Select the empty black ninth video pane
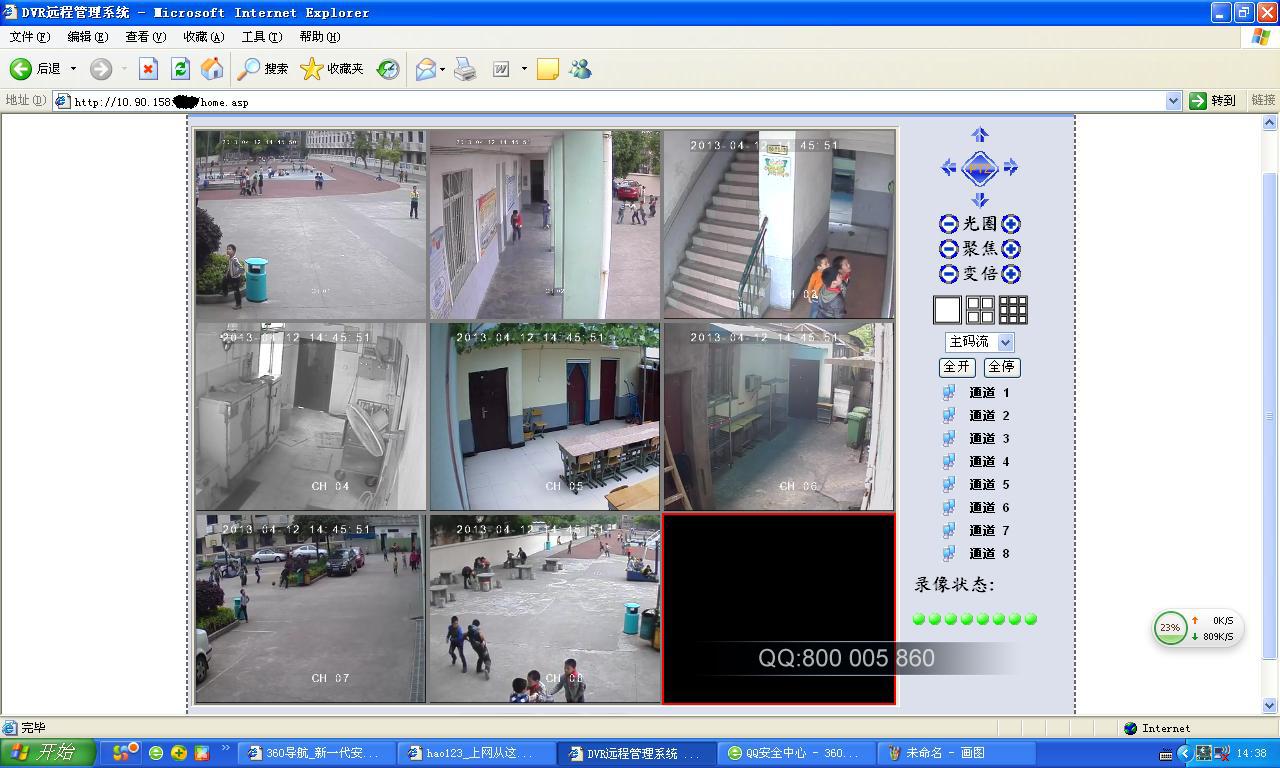Image resolution: width=1280 pixels, height=768 pixels. 779,609
